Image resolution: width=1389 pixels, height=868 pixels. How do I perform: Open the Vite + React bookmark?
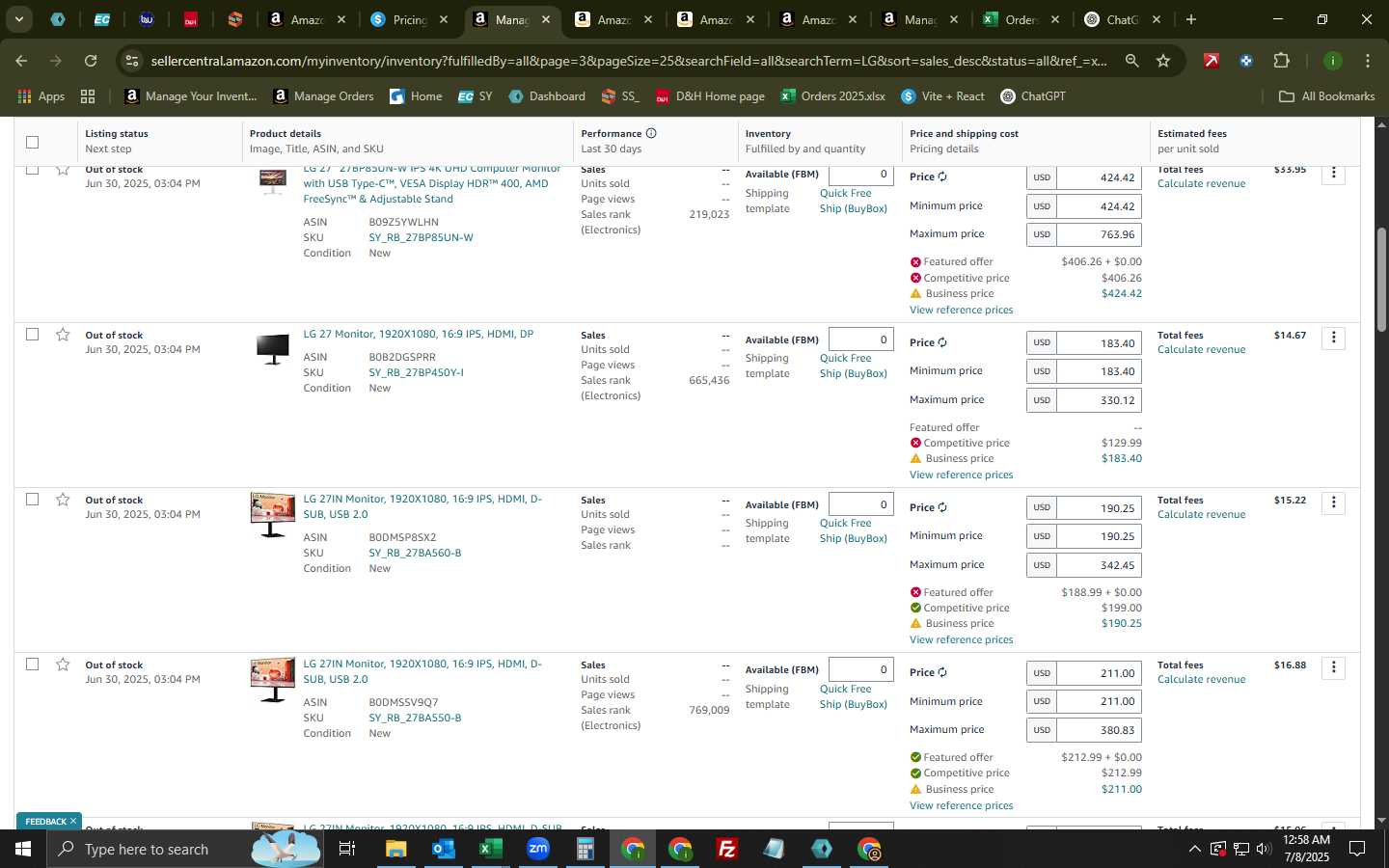coord(942,96)
